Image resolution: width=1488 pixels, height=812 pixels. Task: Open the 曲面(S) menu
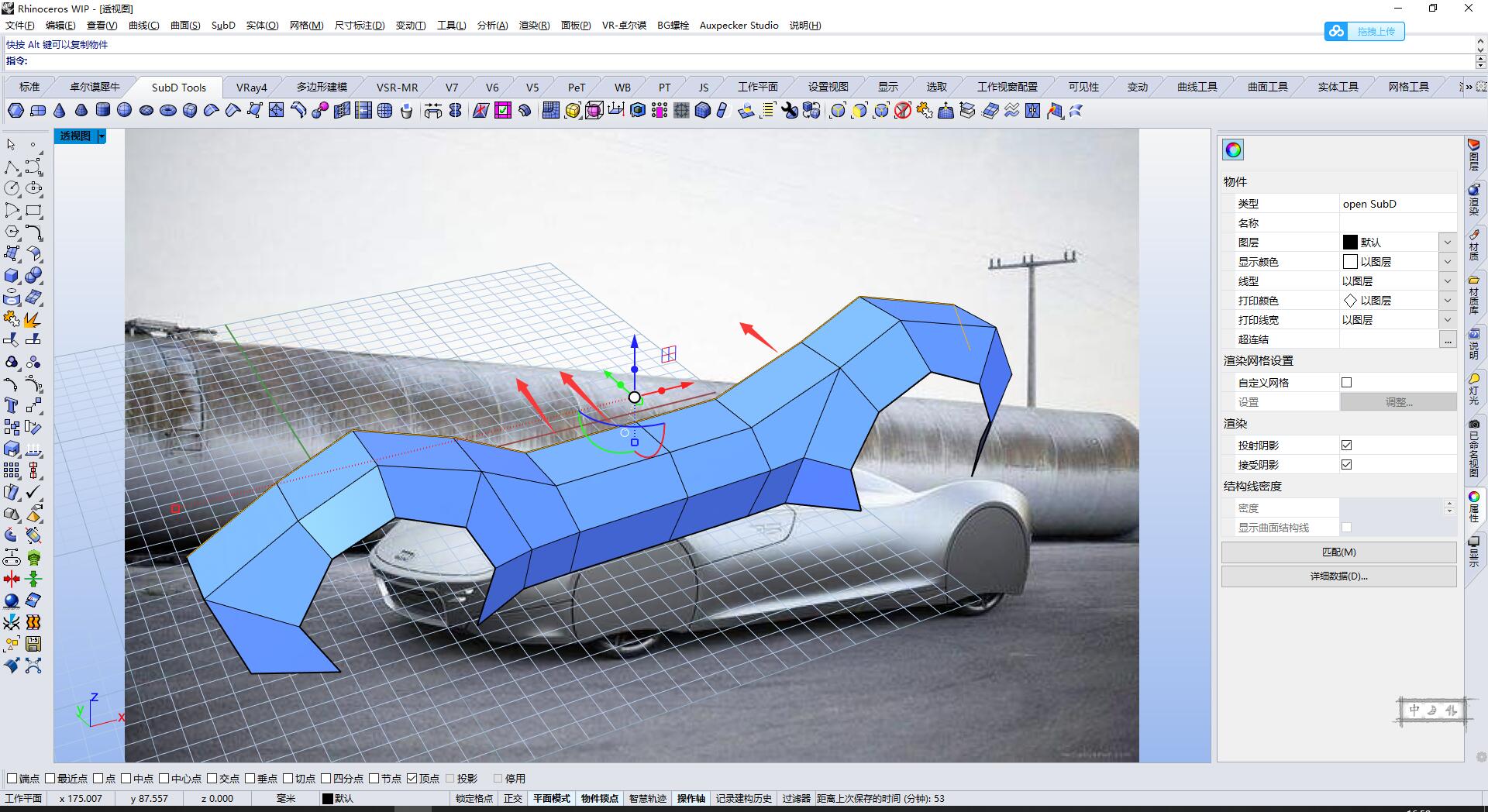[185, 26]
